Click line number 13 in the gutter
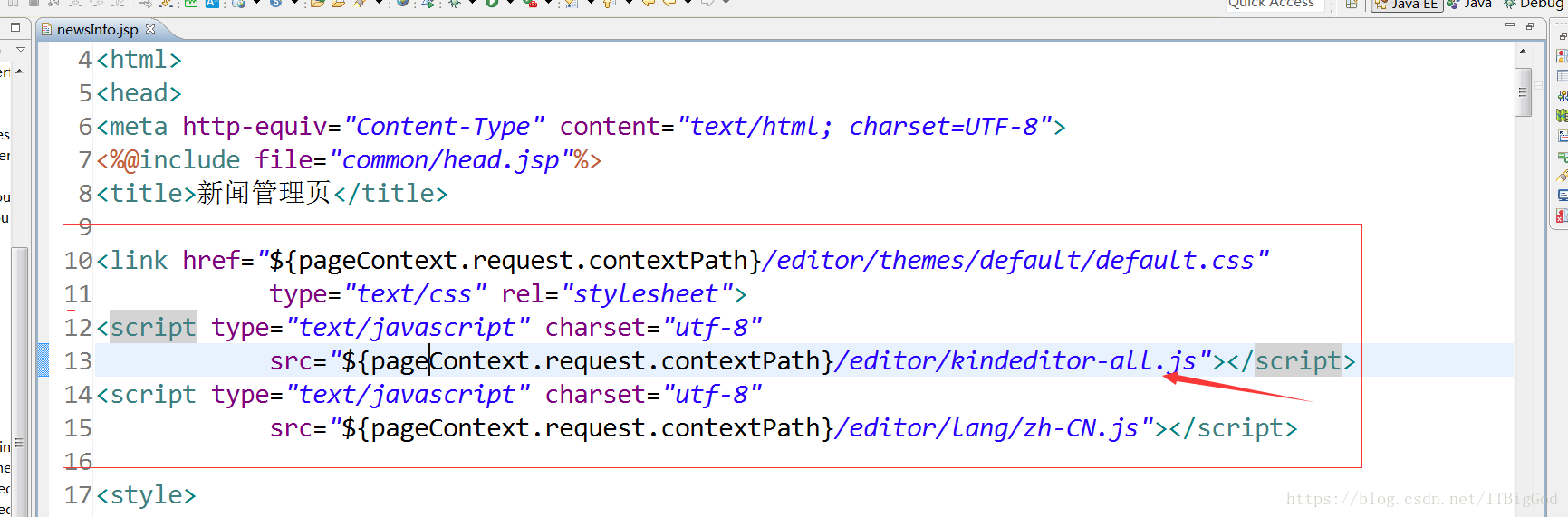 click(78, 361)
